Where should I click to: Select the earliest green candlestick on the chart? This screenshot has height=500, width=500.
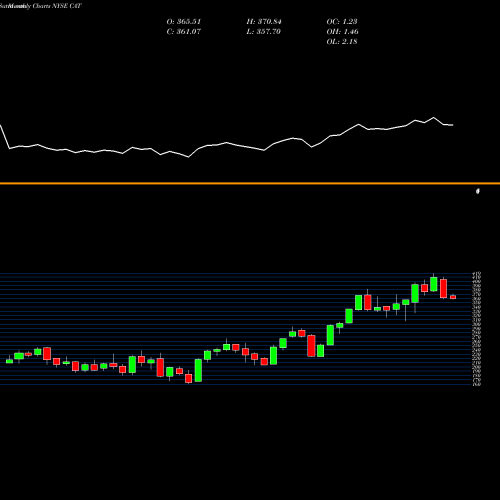pyautogui.click(x=9, y=361)
